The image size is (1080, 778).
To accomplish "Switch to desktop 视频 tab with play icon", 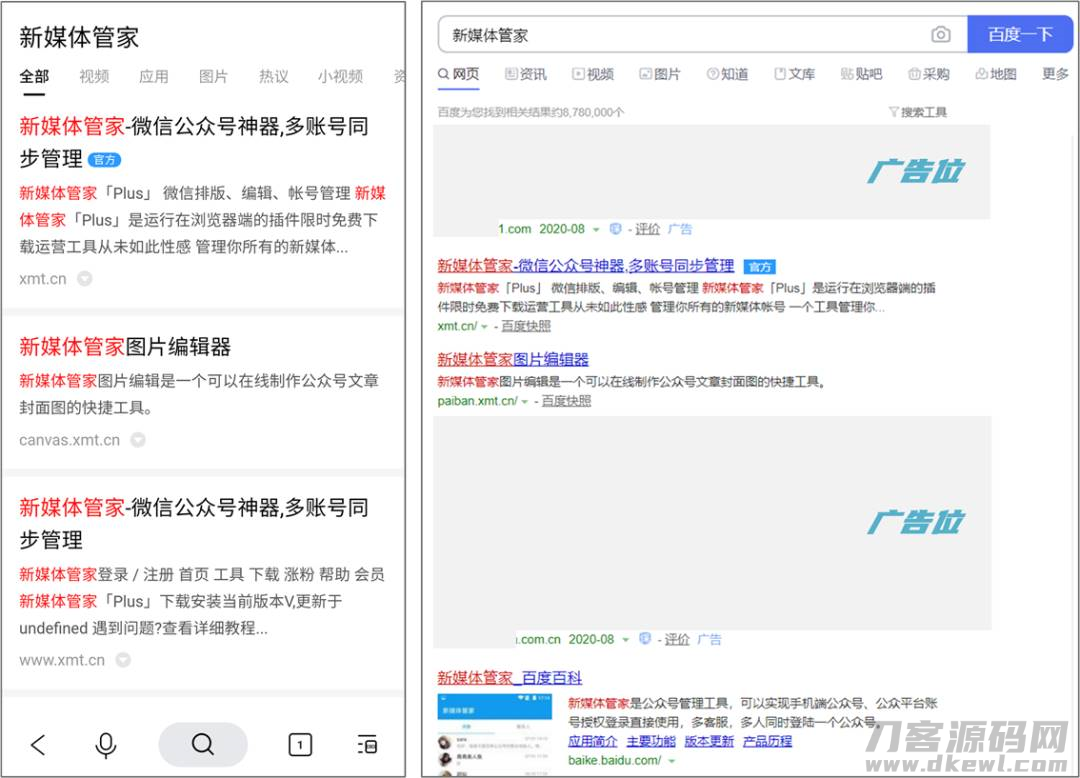I will click(593, 74).
